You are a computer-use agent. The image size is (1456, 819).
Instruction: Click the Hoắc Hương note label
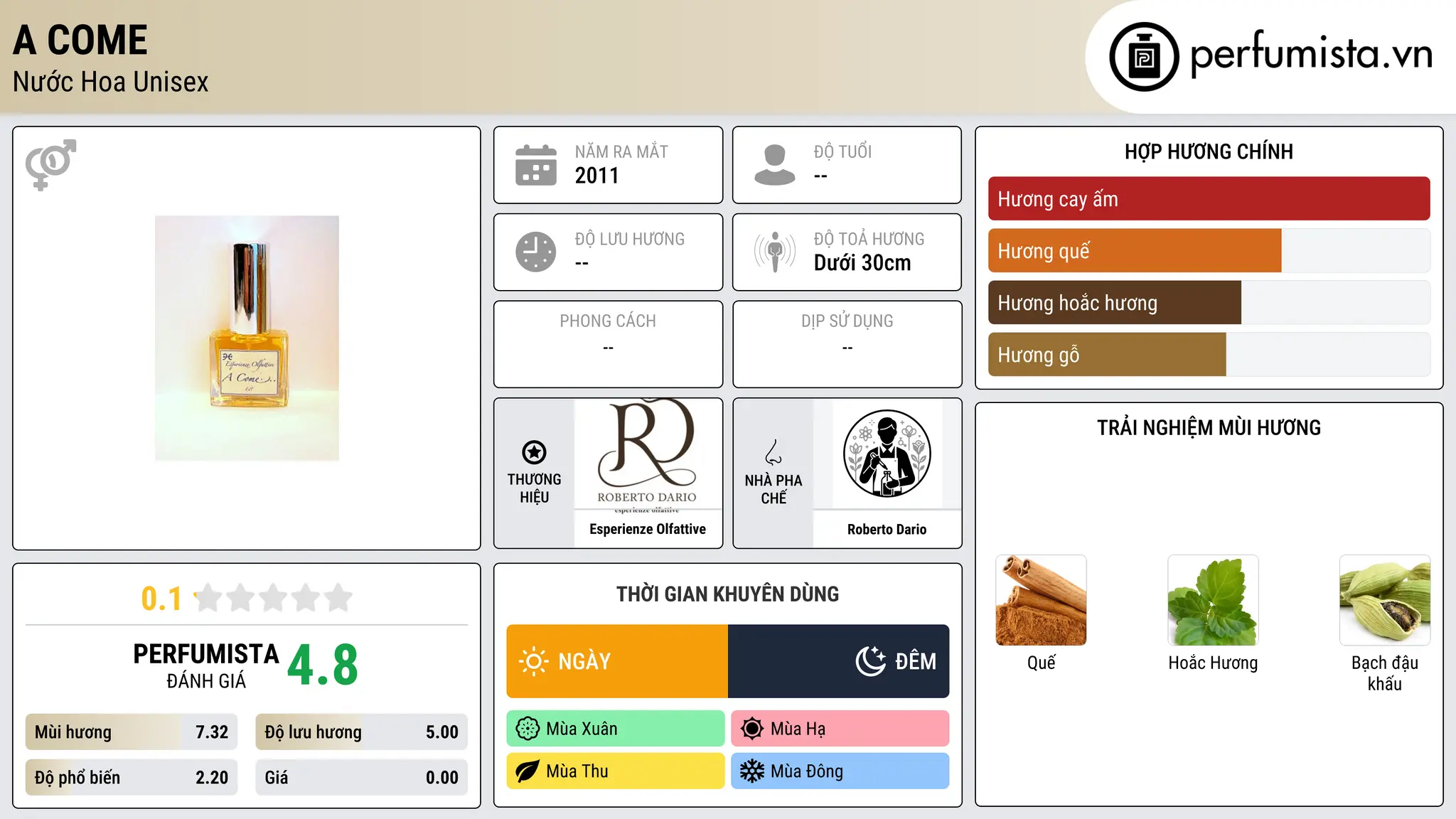point(1213,663)
